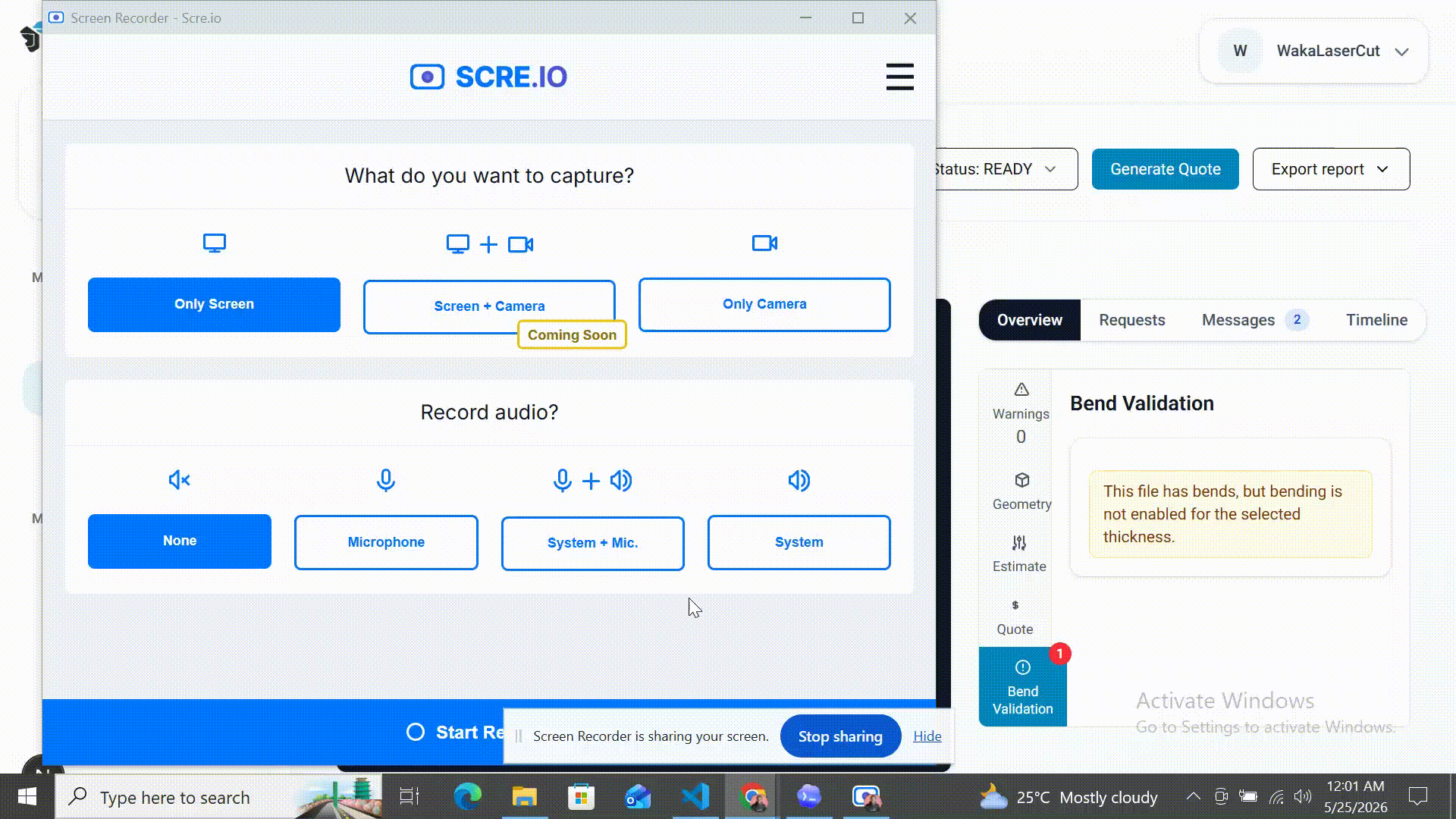Click Generate Quote button
Image resolution: width=1456 pixels, height=819 pixels.
(1166, 169)
